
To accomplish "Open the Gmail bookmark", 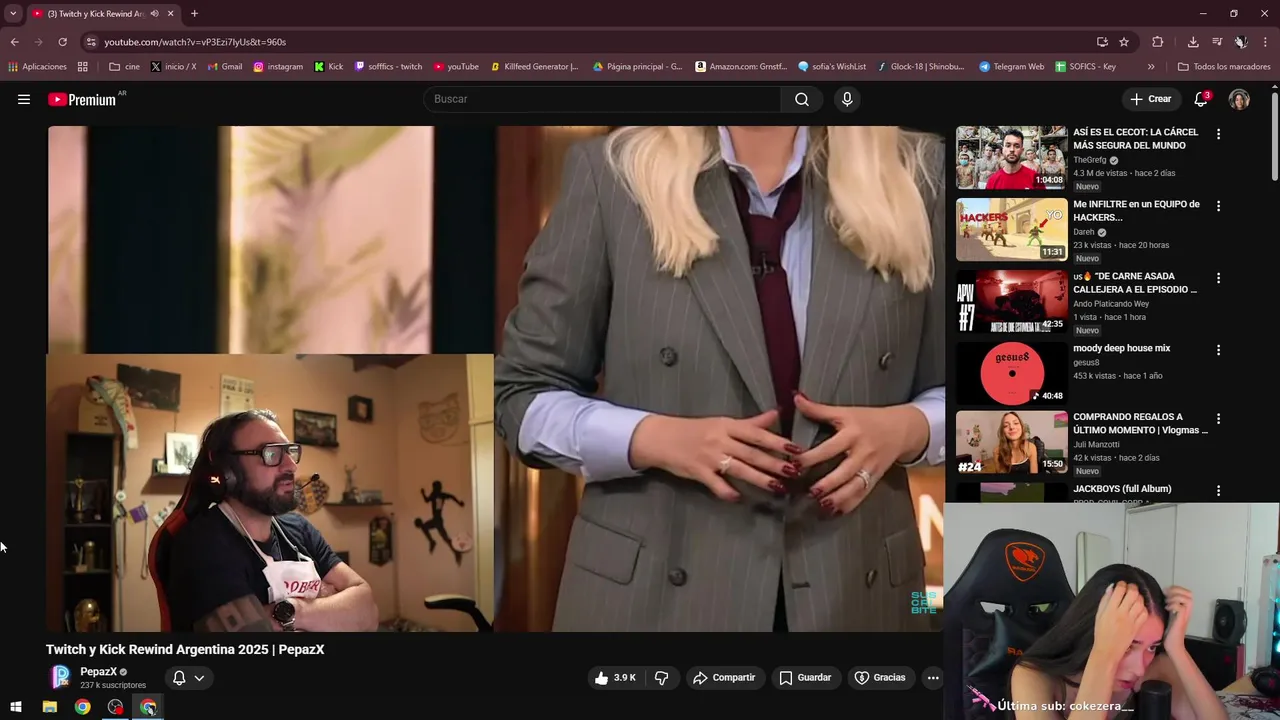I will pos(225,67).
